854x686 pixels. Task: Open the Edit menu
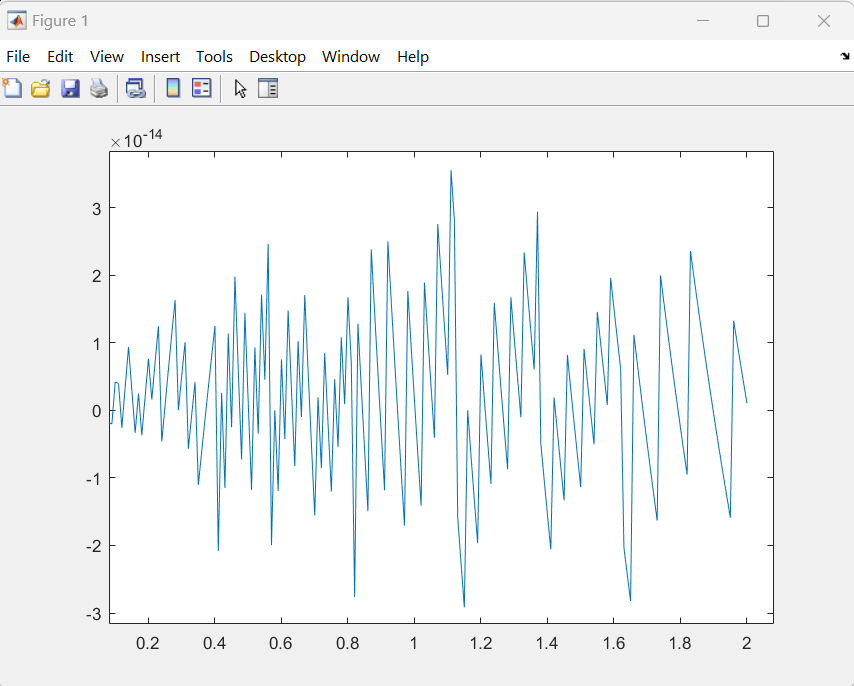60,57
